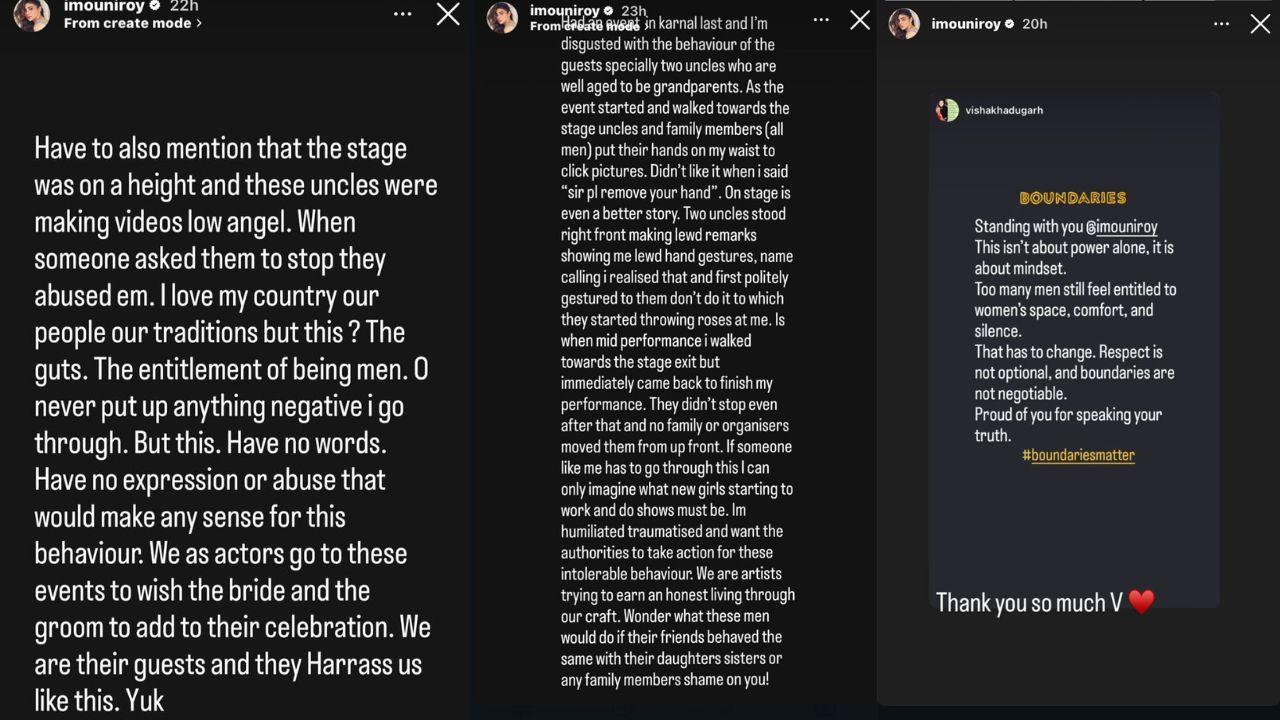Screen dimensions: 1280x720
Task: Close the 22h story
Action: (x=448, y=14)
